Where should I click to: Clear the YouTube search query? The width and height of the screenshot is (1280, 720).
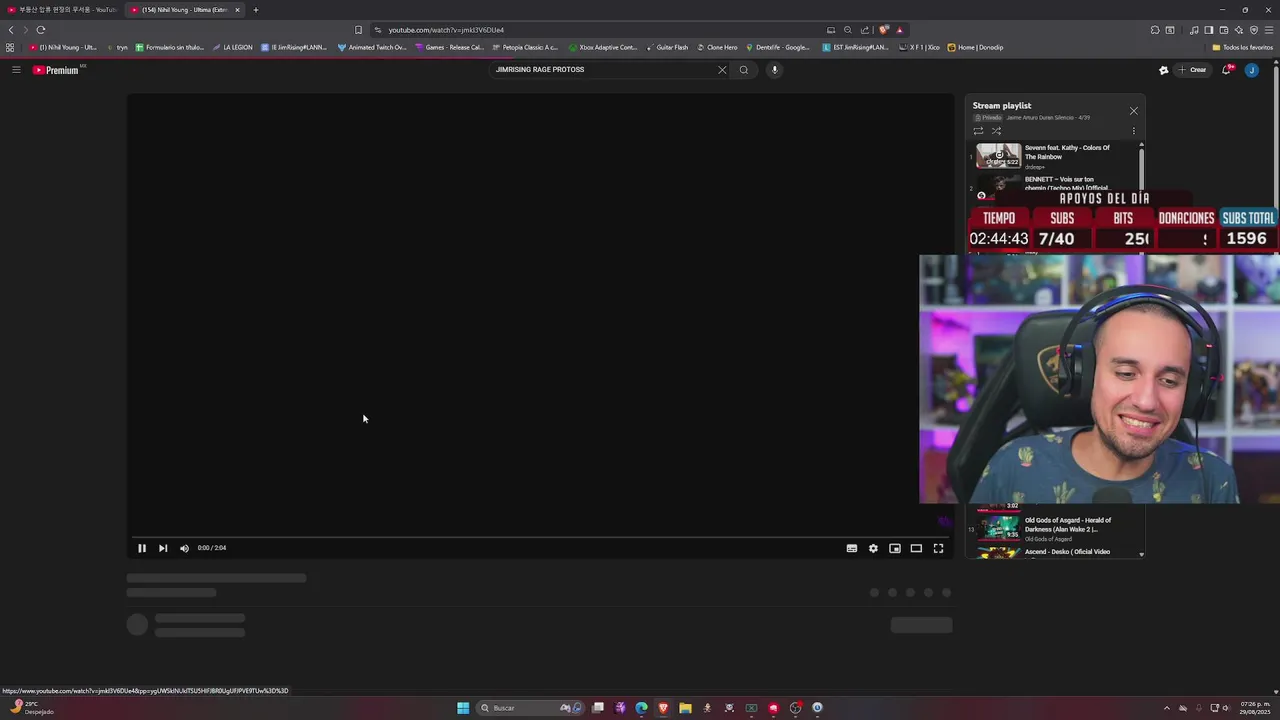722,70
